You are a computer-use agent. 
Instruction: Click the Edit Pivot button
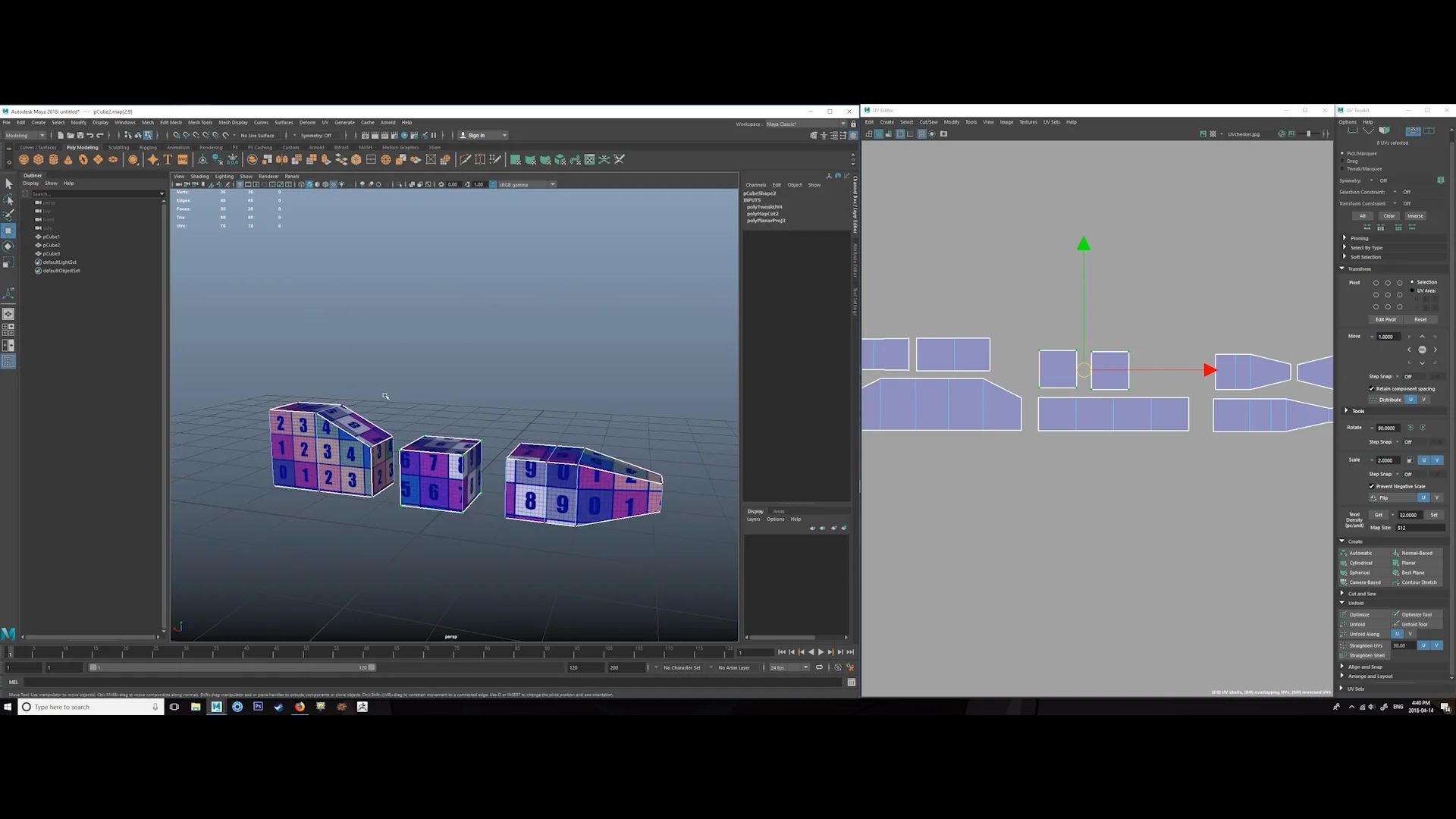(1385, 319)
